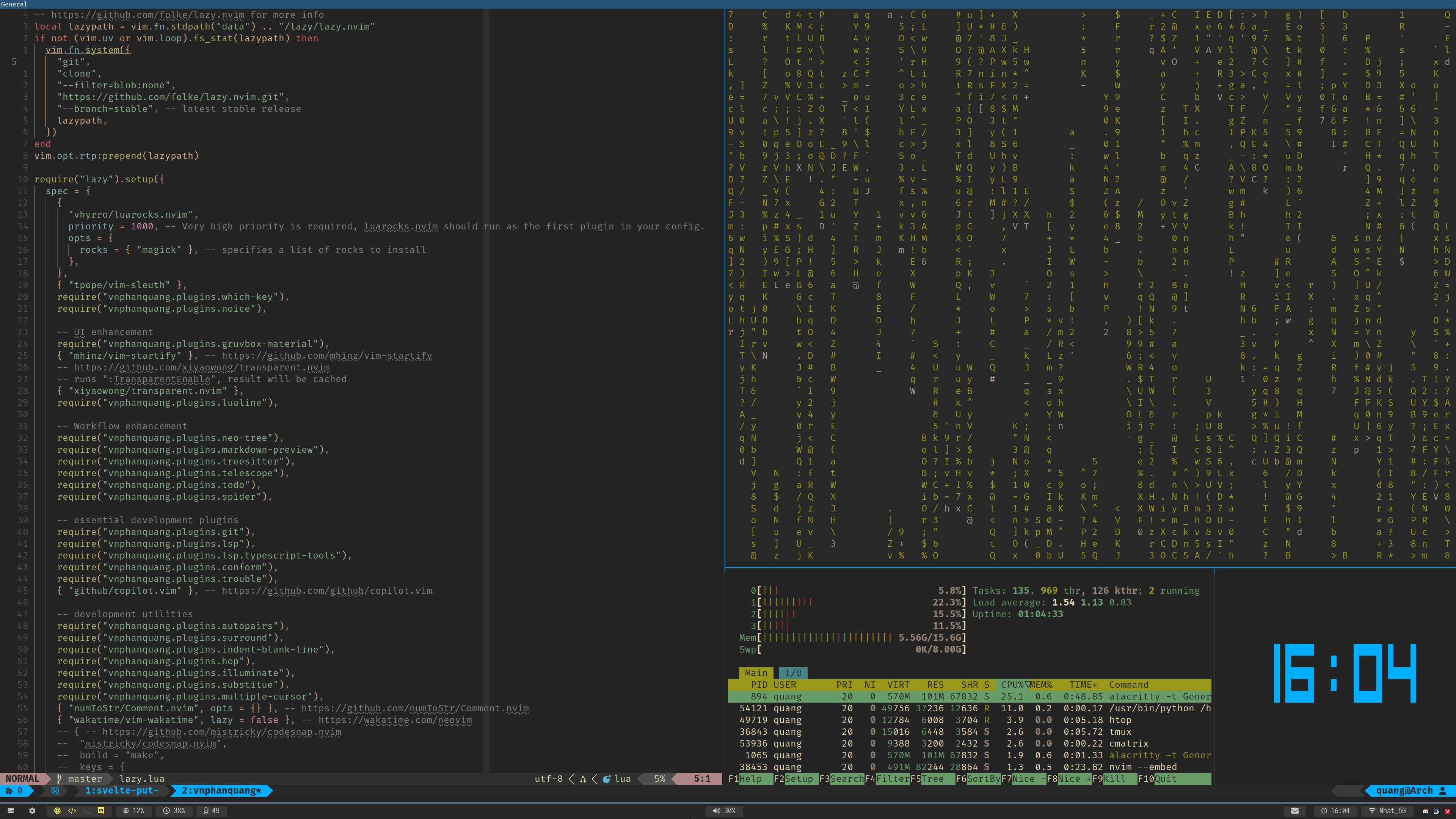Open the volume 30% indicator
This screenshot has height=819, width=1456.
(724, 811)
